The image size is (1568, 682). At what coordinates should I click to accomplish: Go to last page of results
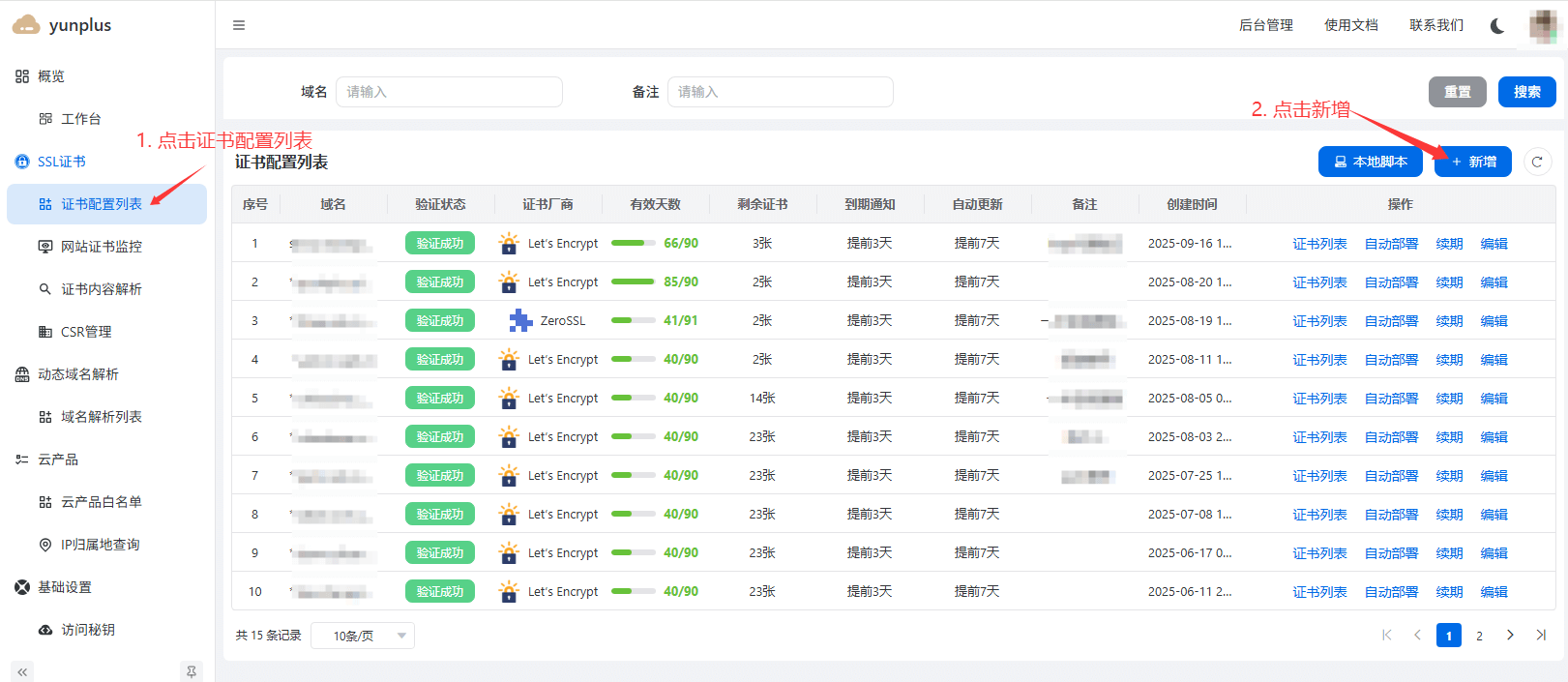point(1541,636)
